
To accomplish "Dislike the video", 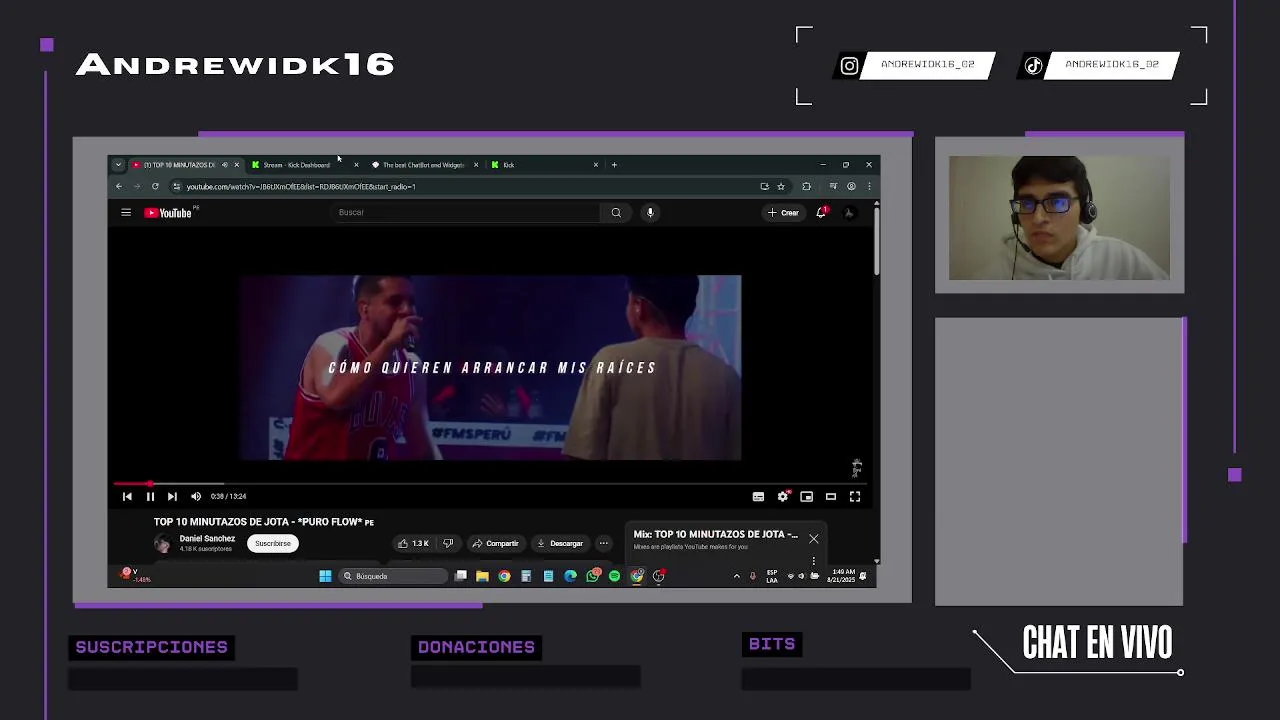I will coord(448,543).
